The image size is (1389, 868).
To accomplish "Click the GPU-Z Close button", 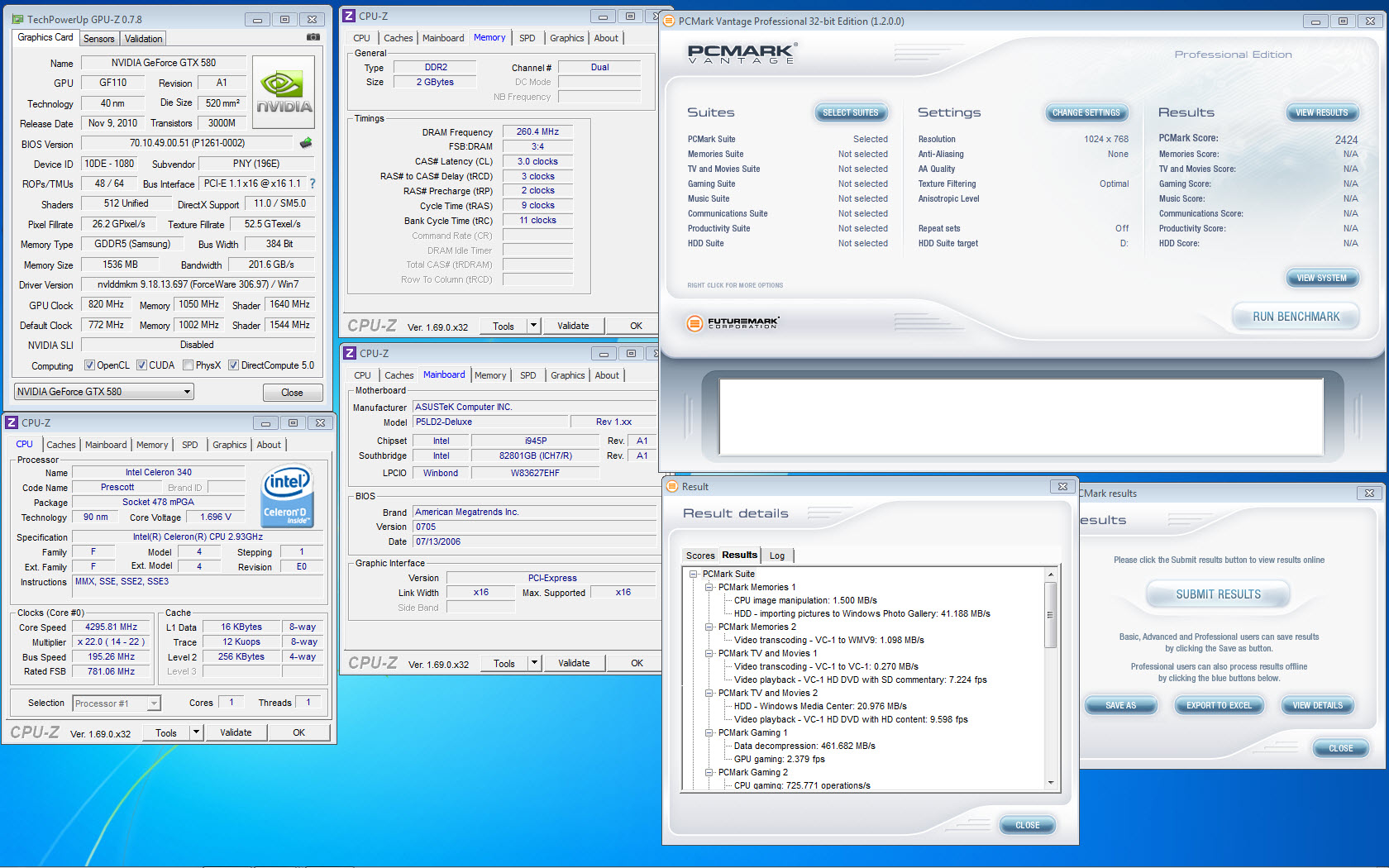I will (x=292, y=393).
